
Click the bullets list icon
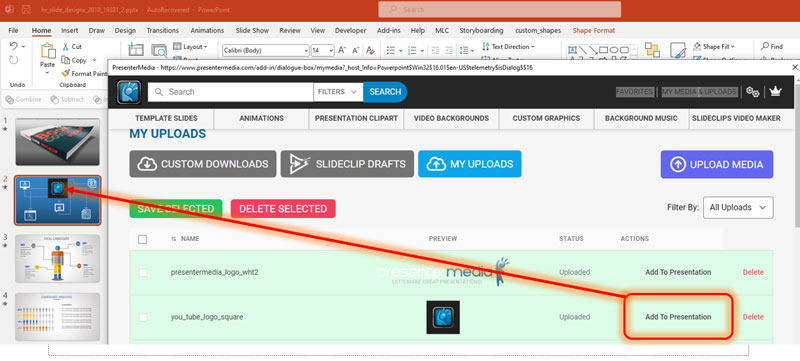391,50
